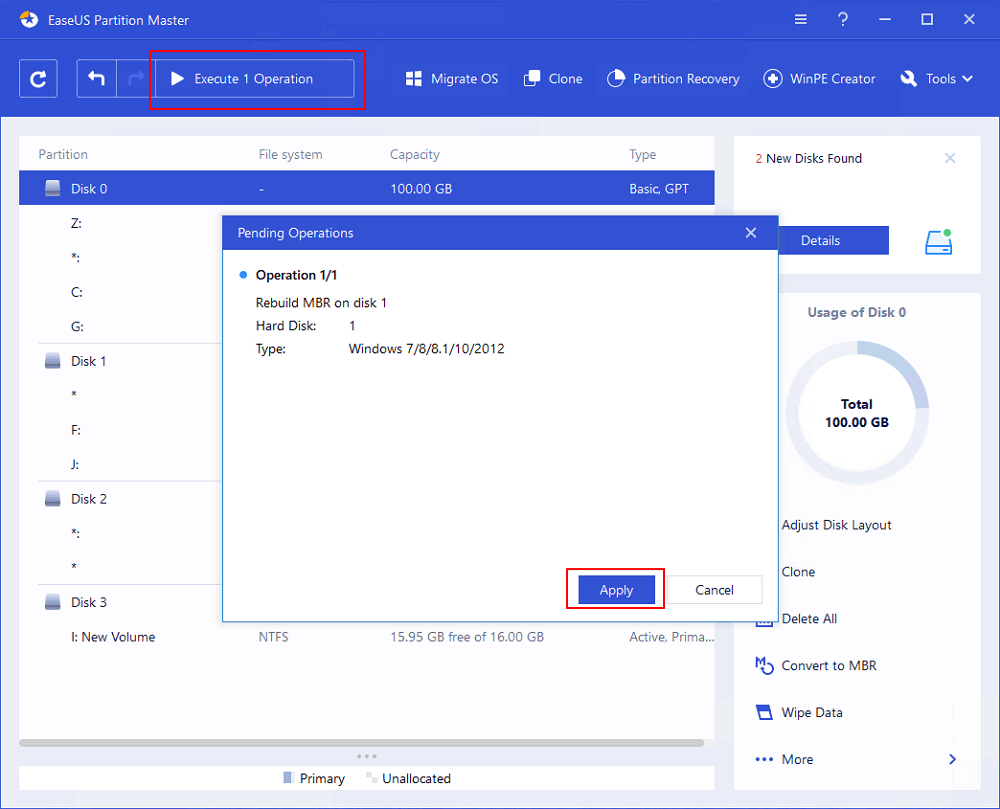Click the Unallocated legend color swatch

(371, 778)
